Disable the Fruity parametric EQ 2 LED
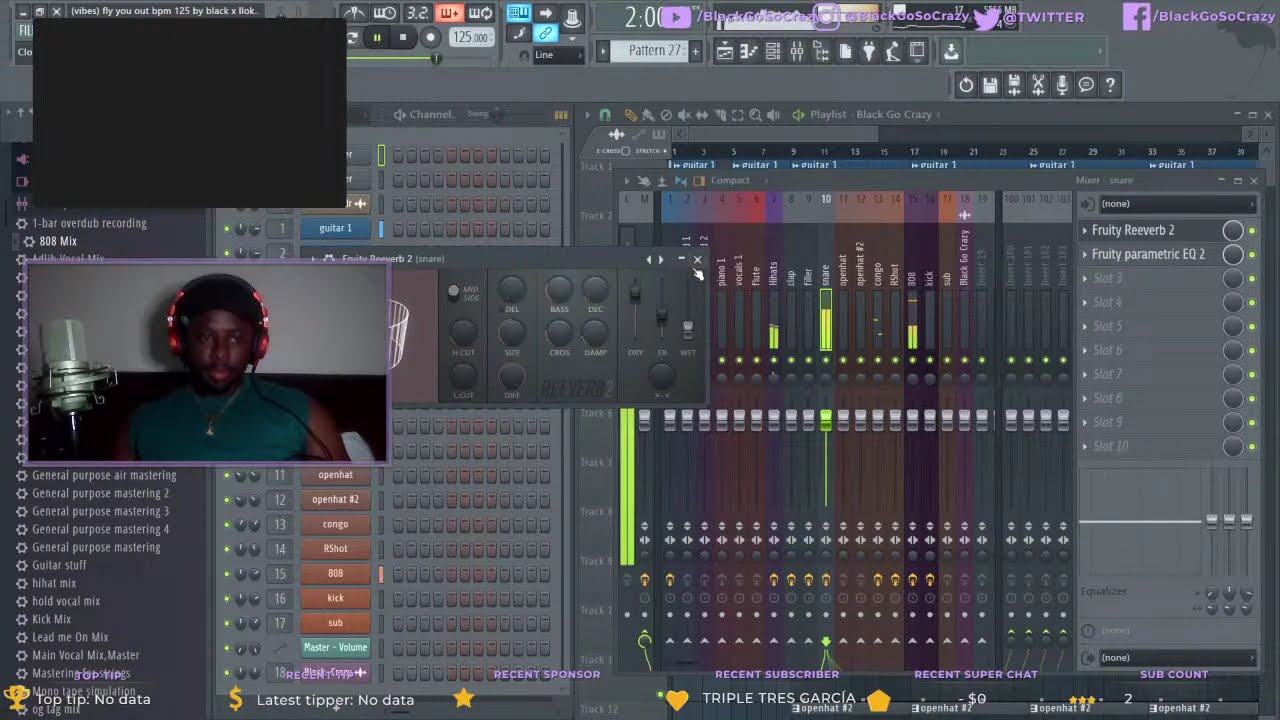Viewport: 1280px width, 720px height. click(x=1252, y=254)
